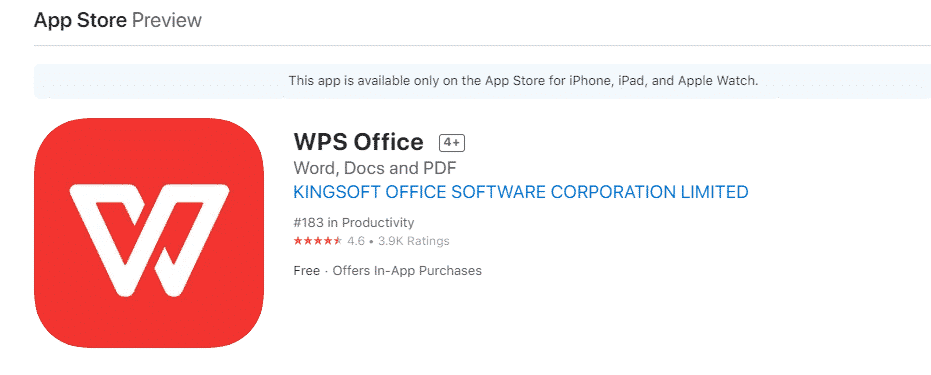Click the Preview label in the header
This screenshot has width=931, height=375.
coord(167,20)
